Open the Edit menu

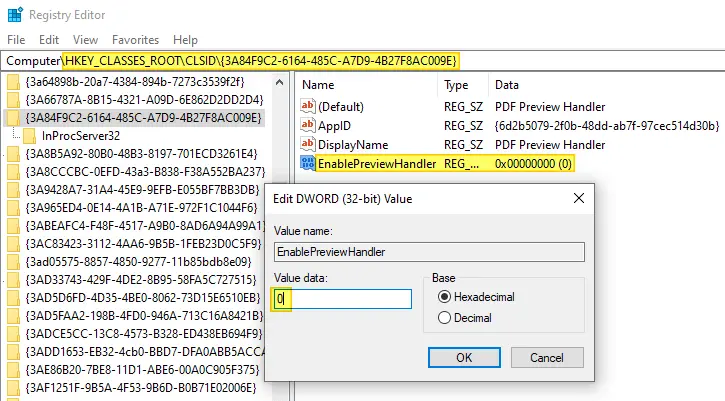[x=49, y=40]
